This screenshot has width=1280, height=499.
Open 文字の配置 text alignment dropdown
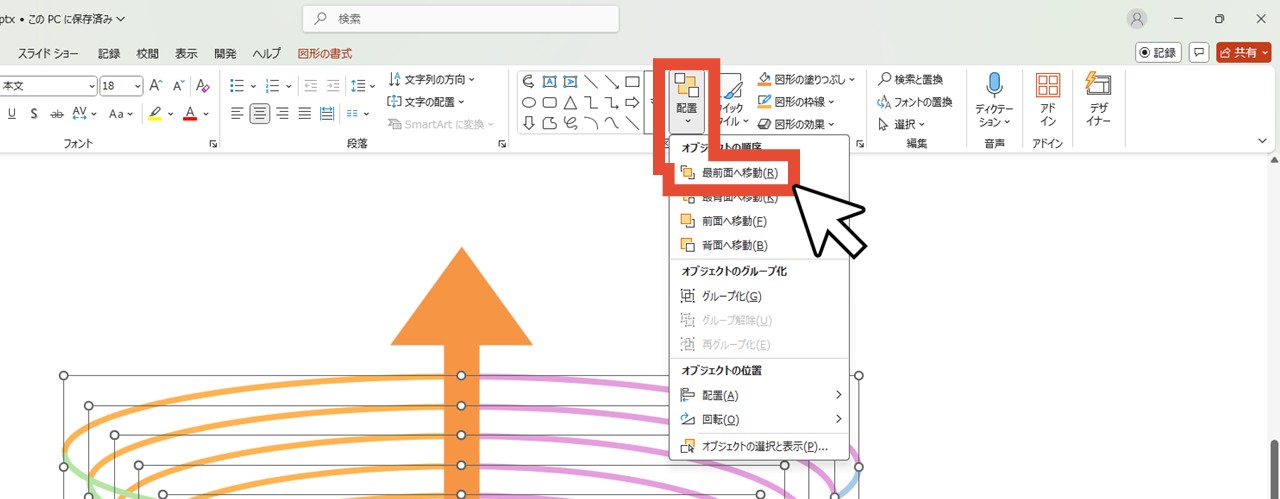tap(426, 102)
